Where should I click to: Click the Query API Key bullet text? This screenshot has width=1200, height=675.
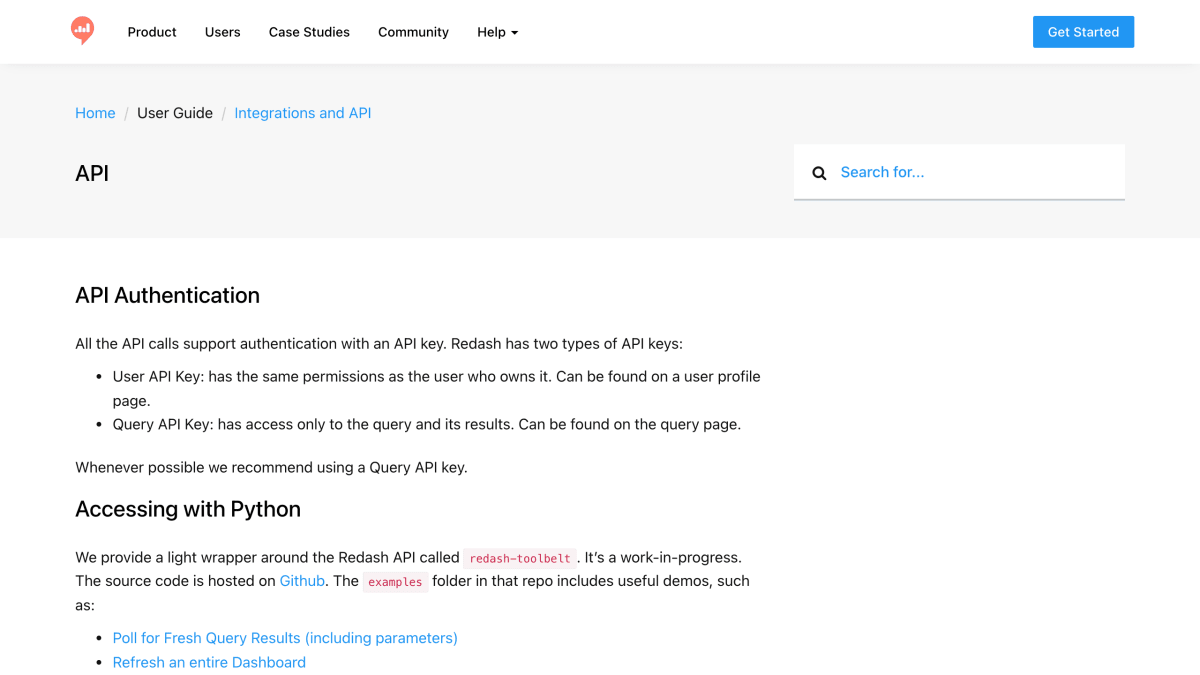[x=427, y=424]
